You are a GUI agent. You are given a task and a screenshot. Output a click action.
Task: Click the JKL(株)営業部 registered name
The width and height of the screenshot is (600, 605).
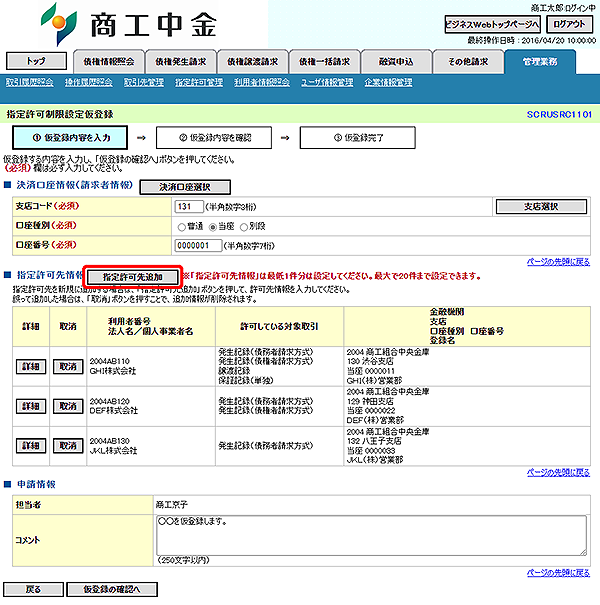pyautogui.click(x=375, y=460)
